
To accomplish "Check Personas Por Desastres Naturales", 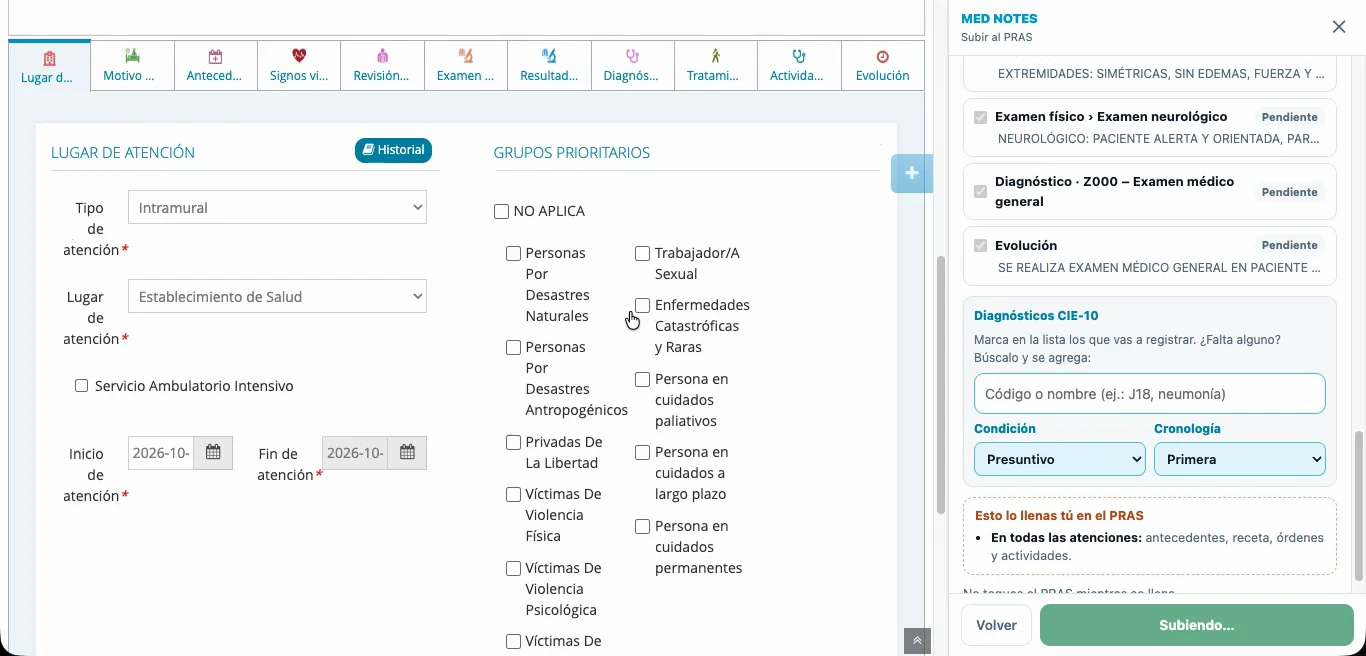I will click(513, 254).
